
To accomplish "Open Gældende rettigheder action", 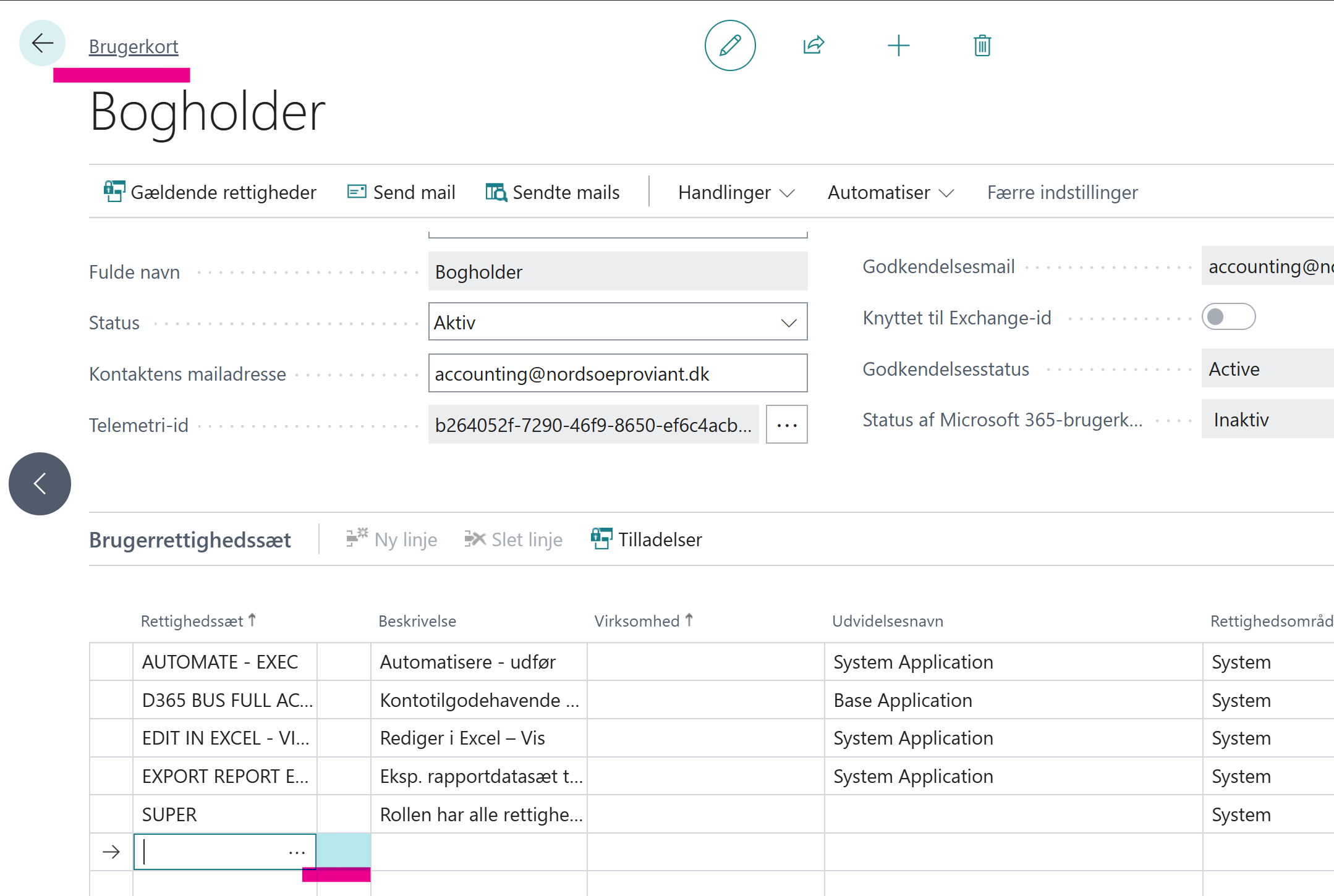I will pyautogui.click(x=210, y=192).
